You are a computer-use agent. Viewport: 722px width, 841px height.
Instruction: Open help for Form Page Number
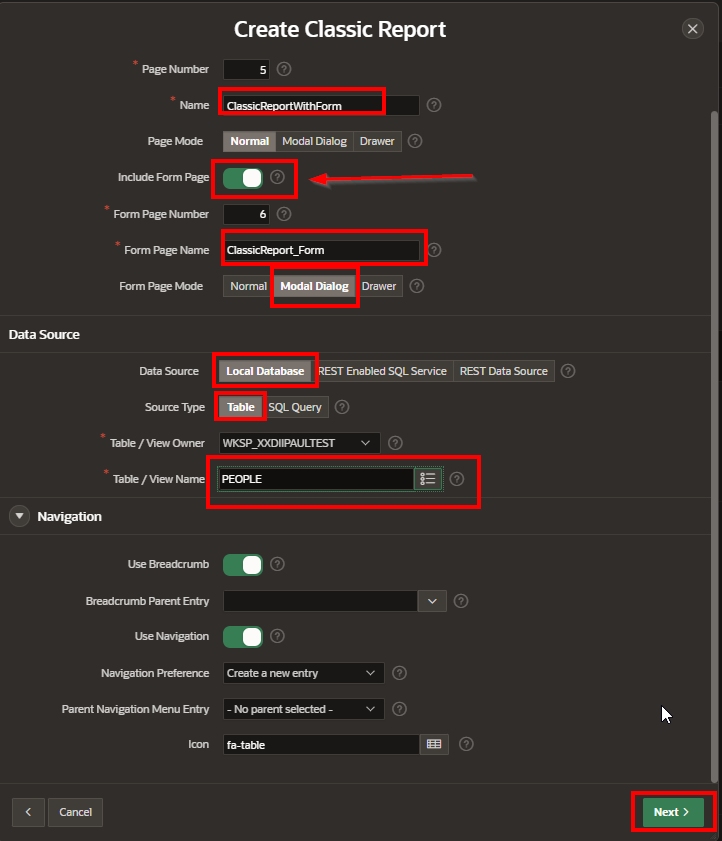(x=284, y=214)
